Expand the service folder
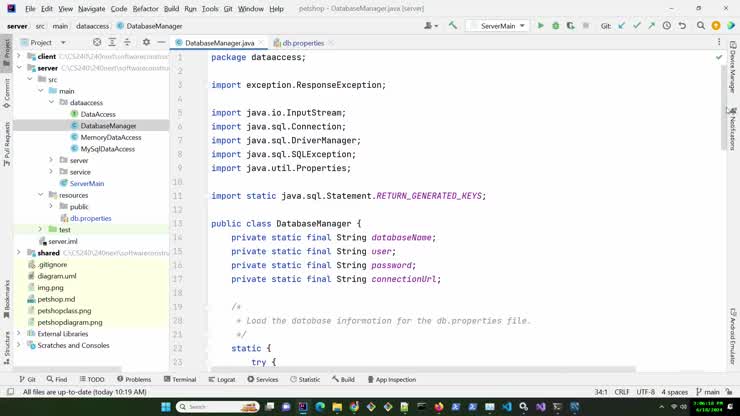Viewport: 740px width, 416px height. click(x=51, y=172)
